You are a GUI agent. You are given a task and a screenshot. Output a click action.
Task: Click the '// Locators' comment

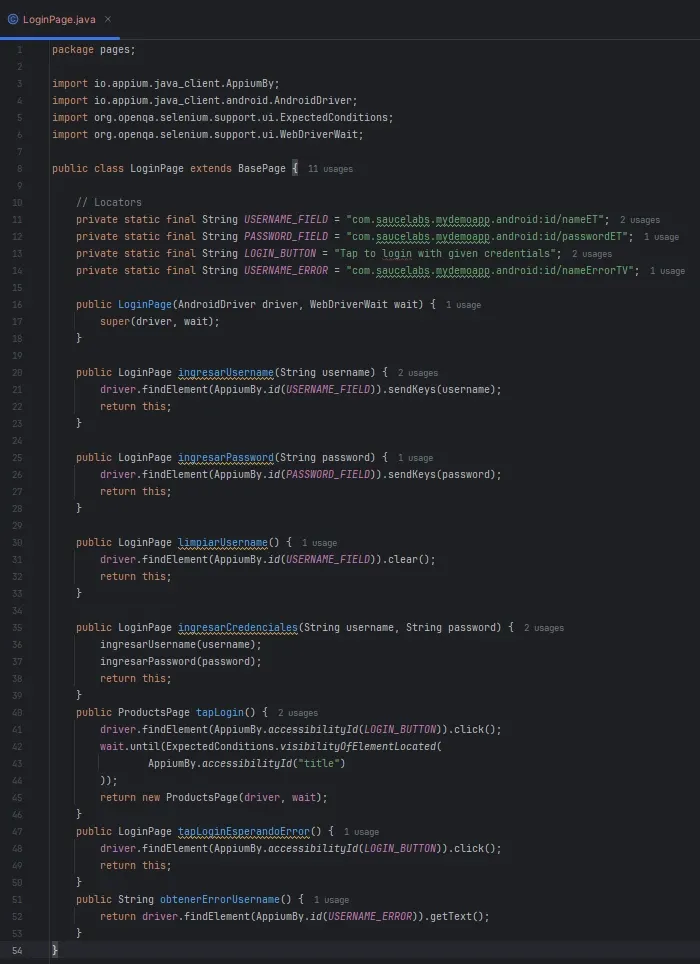point(109,202)
